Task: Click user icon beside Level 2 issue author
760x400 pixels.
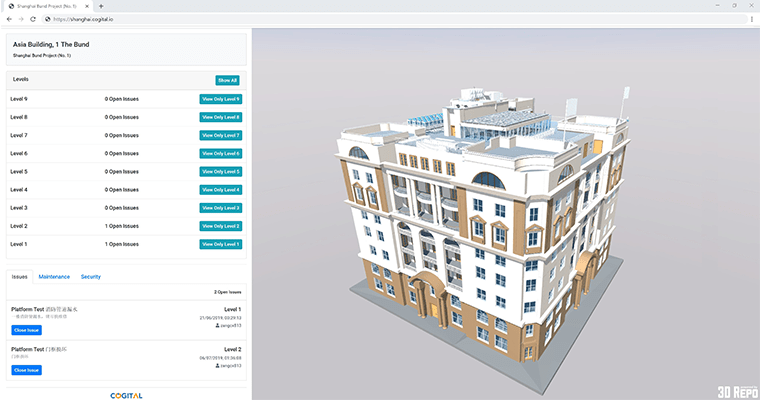Action: tap(218, 366)
